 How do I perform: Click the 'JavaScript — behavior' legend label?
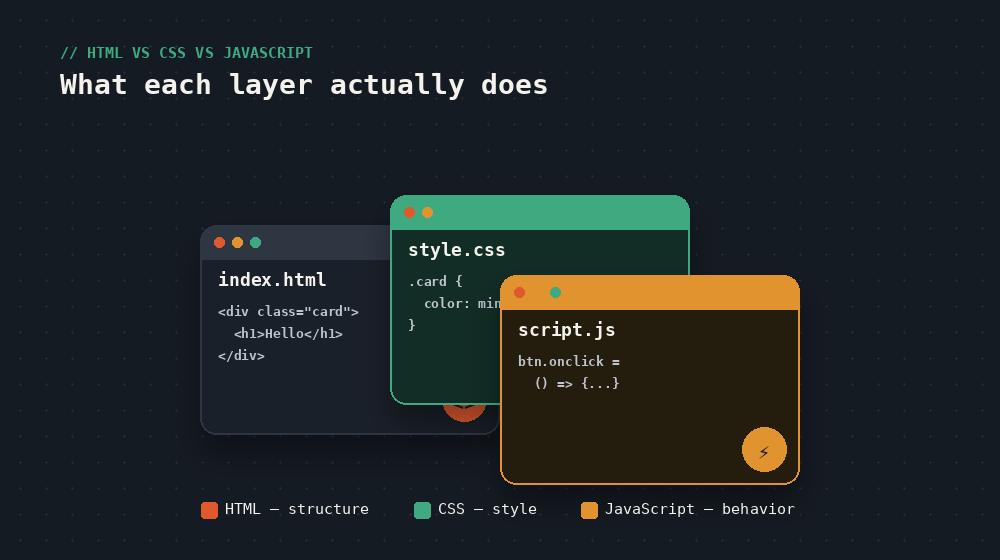click(x=700, y=509)
